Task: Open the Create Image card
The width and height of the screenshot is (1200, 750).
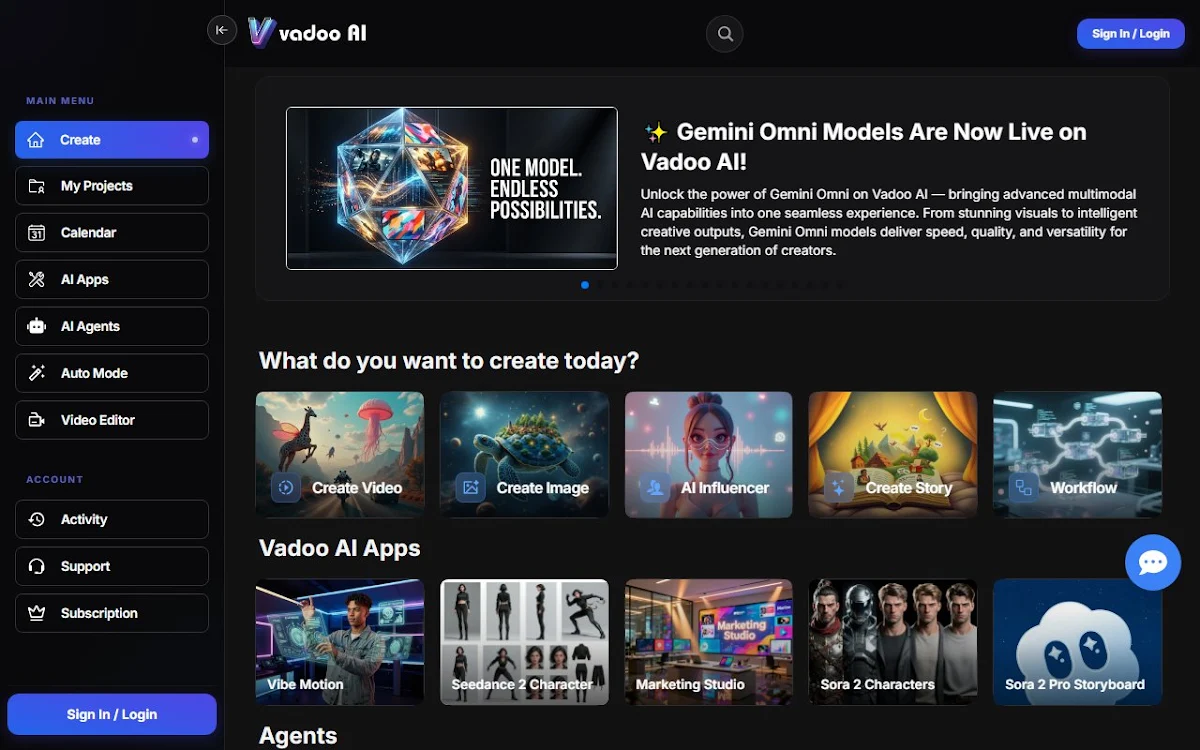Action: pyautogui.click(x=524, y=455)
